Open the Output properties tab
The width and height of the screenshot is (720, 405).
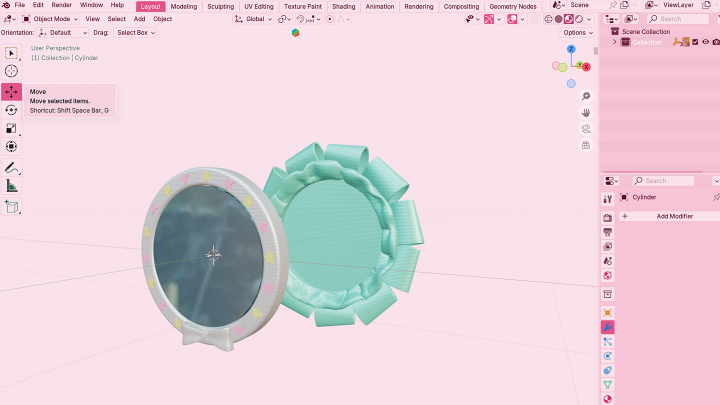pos(608,232)
